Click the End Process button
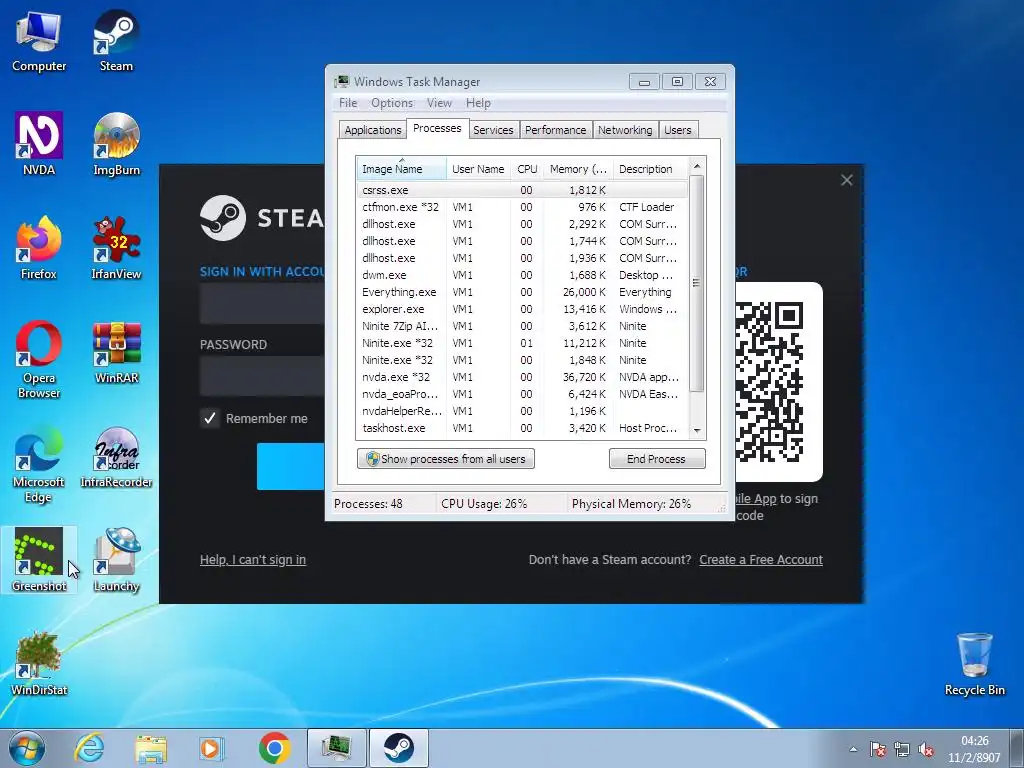The image size is (1024, 768). [x=656, y=458]
